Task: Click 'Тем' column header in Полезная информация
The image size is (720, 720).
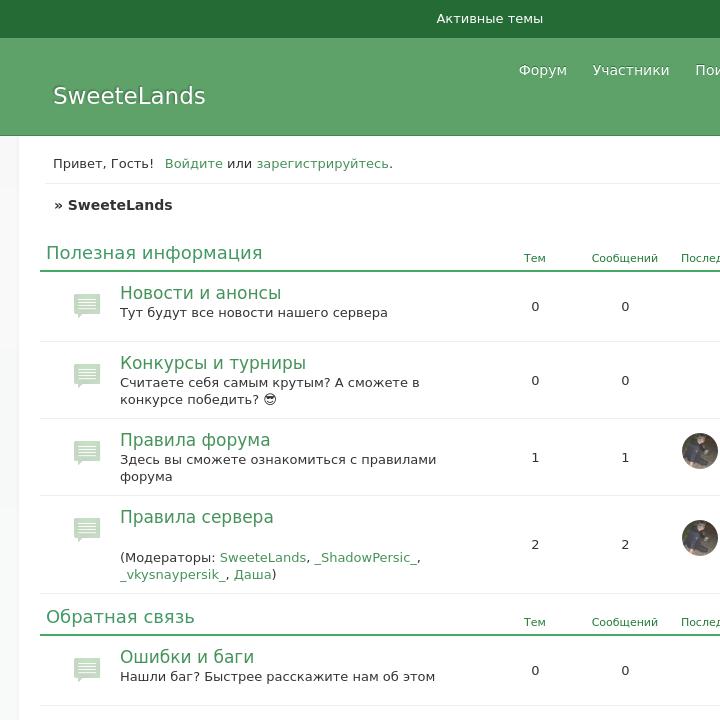Action: point(535,259)
